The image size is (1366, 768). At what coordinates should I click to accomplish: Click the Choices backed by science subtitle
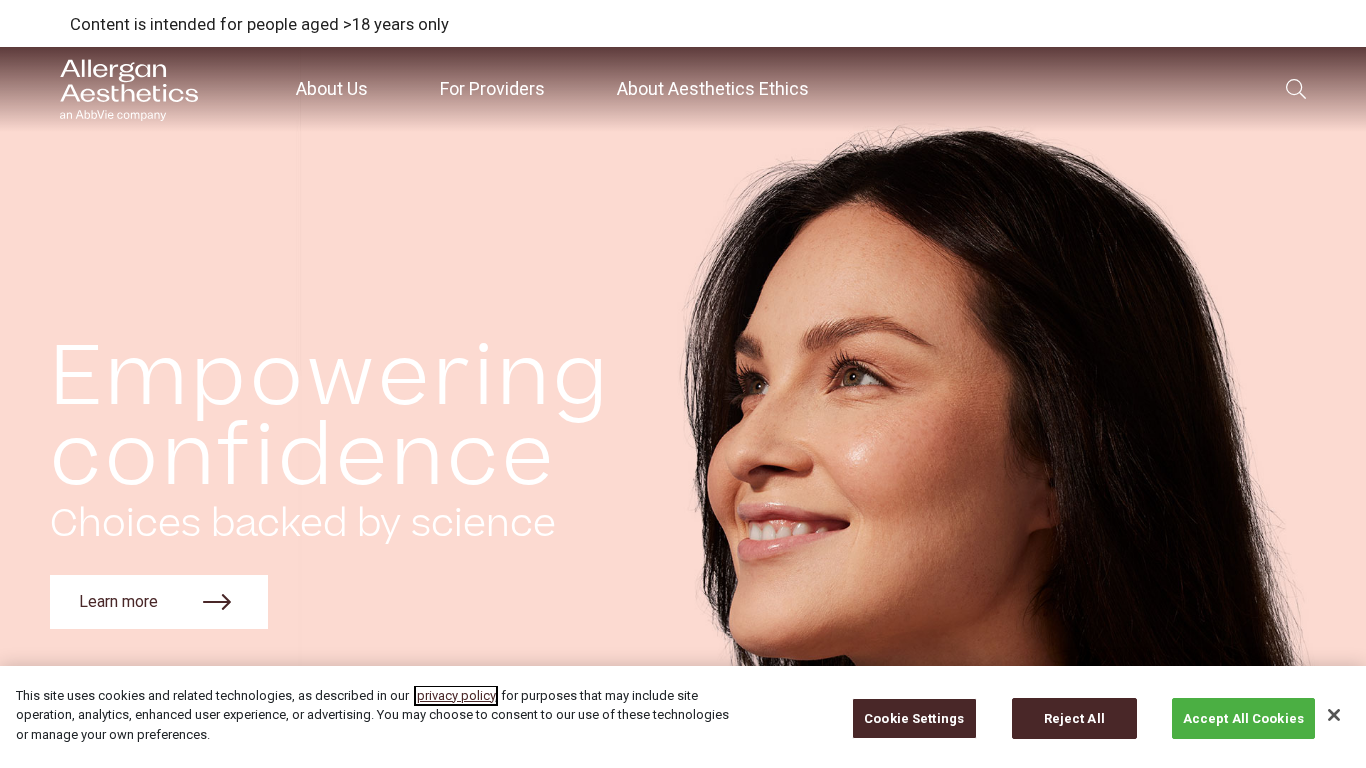(x=303, y=522)
